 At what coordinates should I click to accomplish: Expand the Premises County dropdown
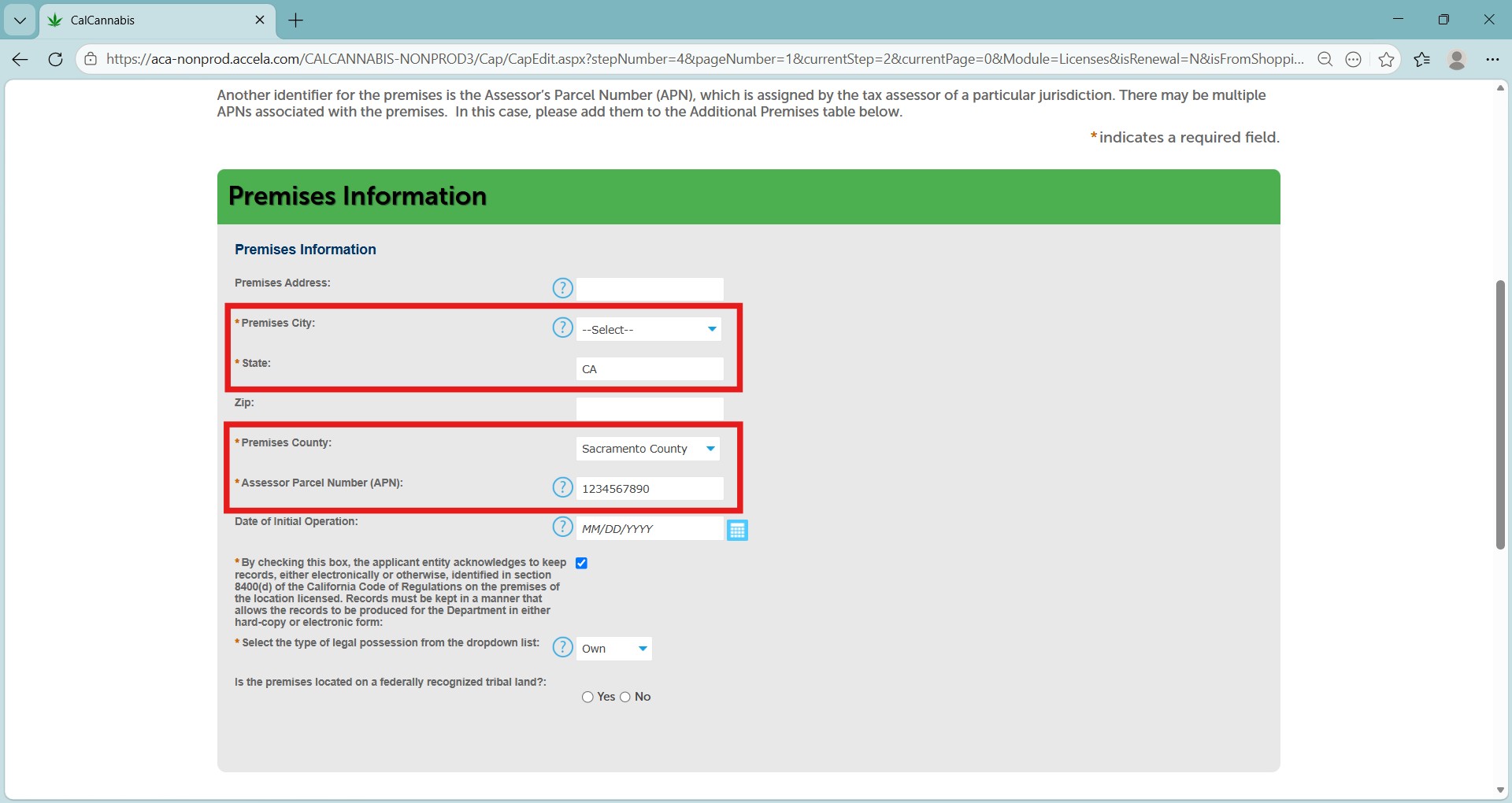point(647,449)
